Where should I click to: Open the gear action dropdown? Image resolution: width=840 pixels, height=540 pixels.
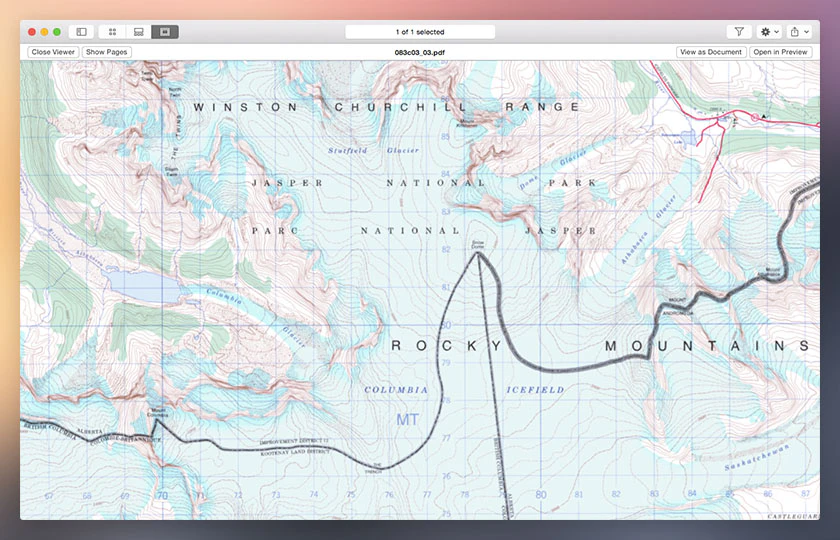pyautogui.click(x=770, y=32)
